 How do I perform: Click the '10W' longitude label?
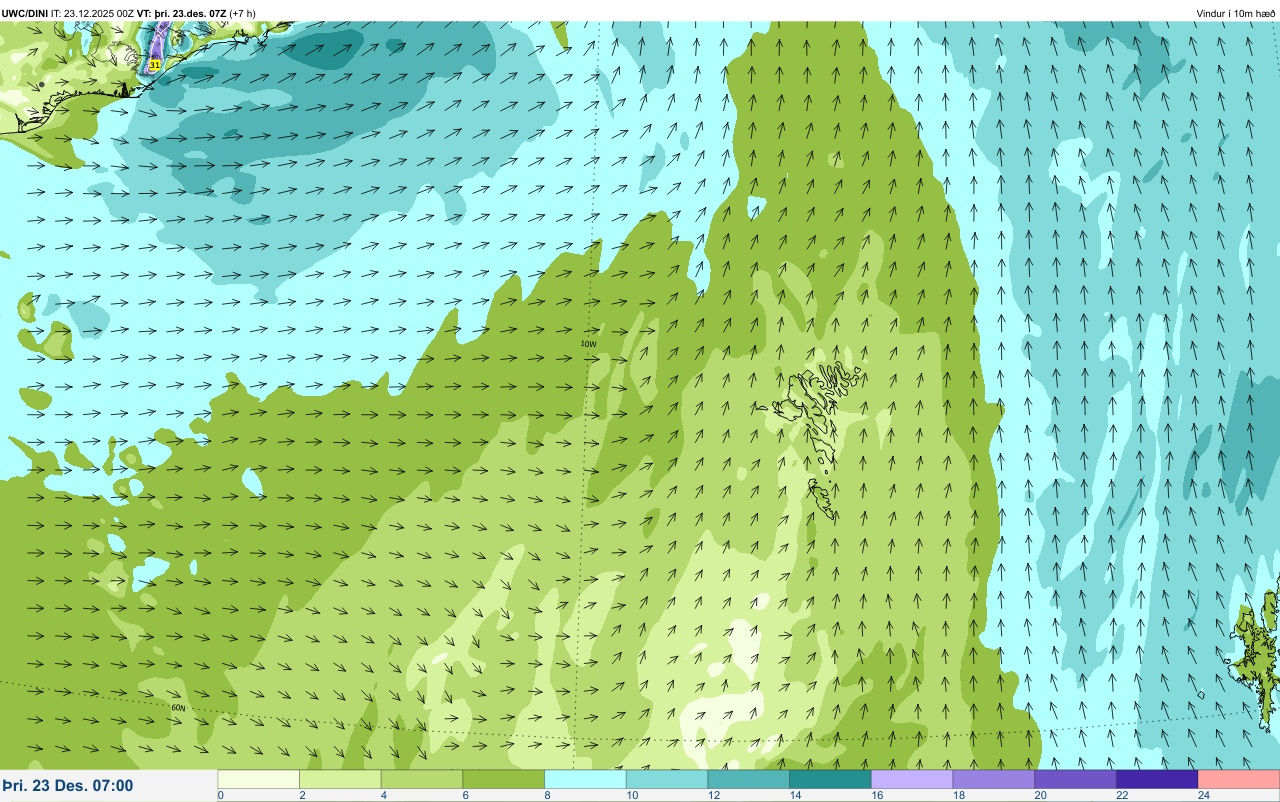tap(588, 343)
